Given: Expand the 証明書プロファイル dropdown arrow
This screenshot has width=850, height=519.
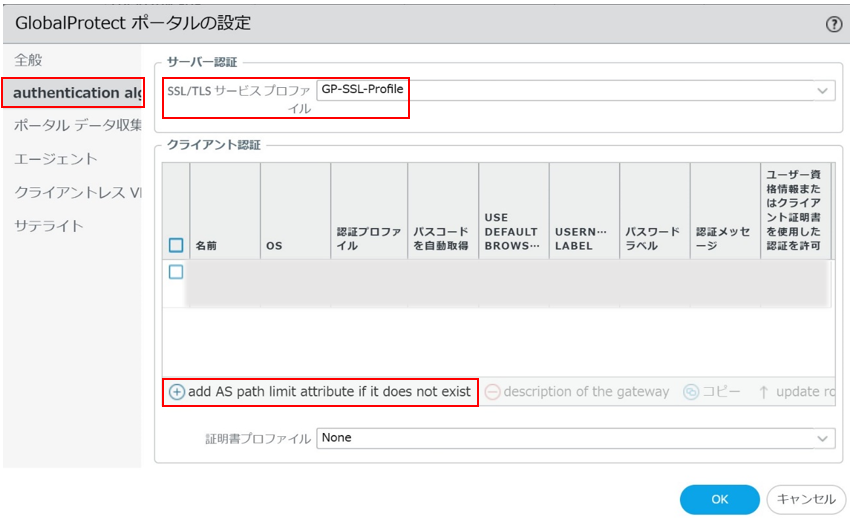Looking at the screenshot, I should click(x=822, y=438).
